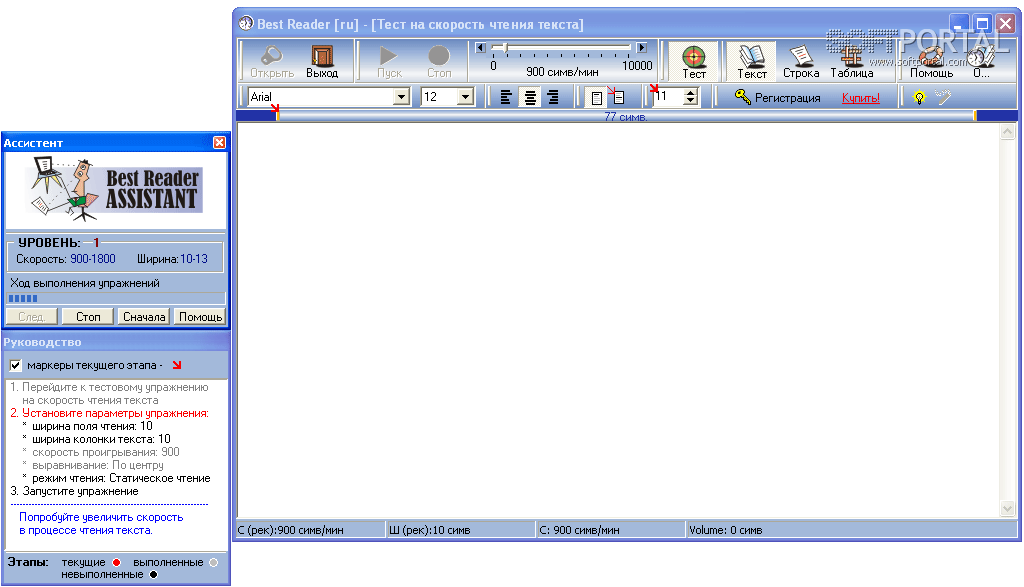This screenshot has width=1024, height=587.
Task: Increase speed with the slider right arrow
Action: tap(642, 48)
